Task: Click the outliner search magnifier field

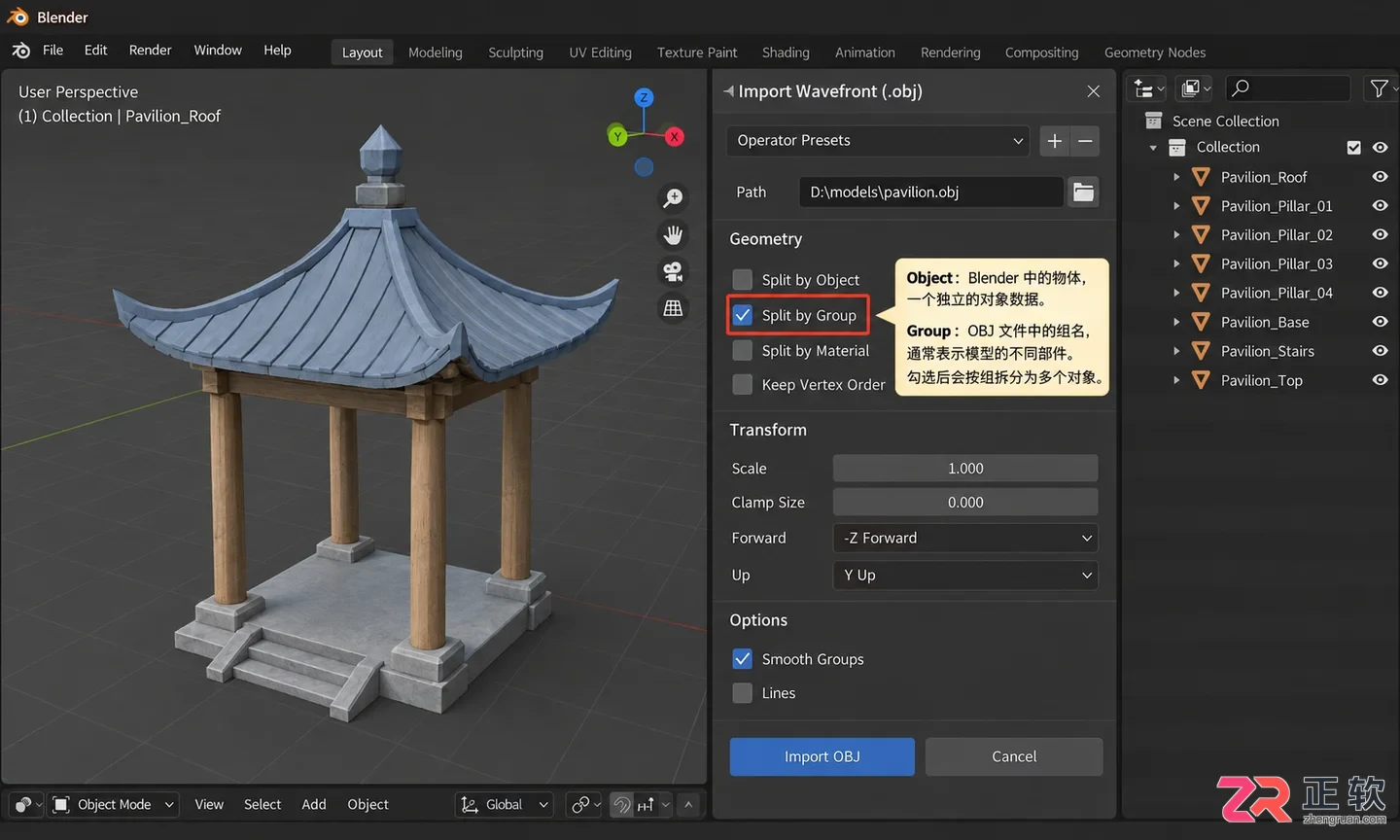Action: tap(1288, 88)
